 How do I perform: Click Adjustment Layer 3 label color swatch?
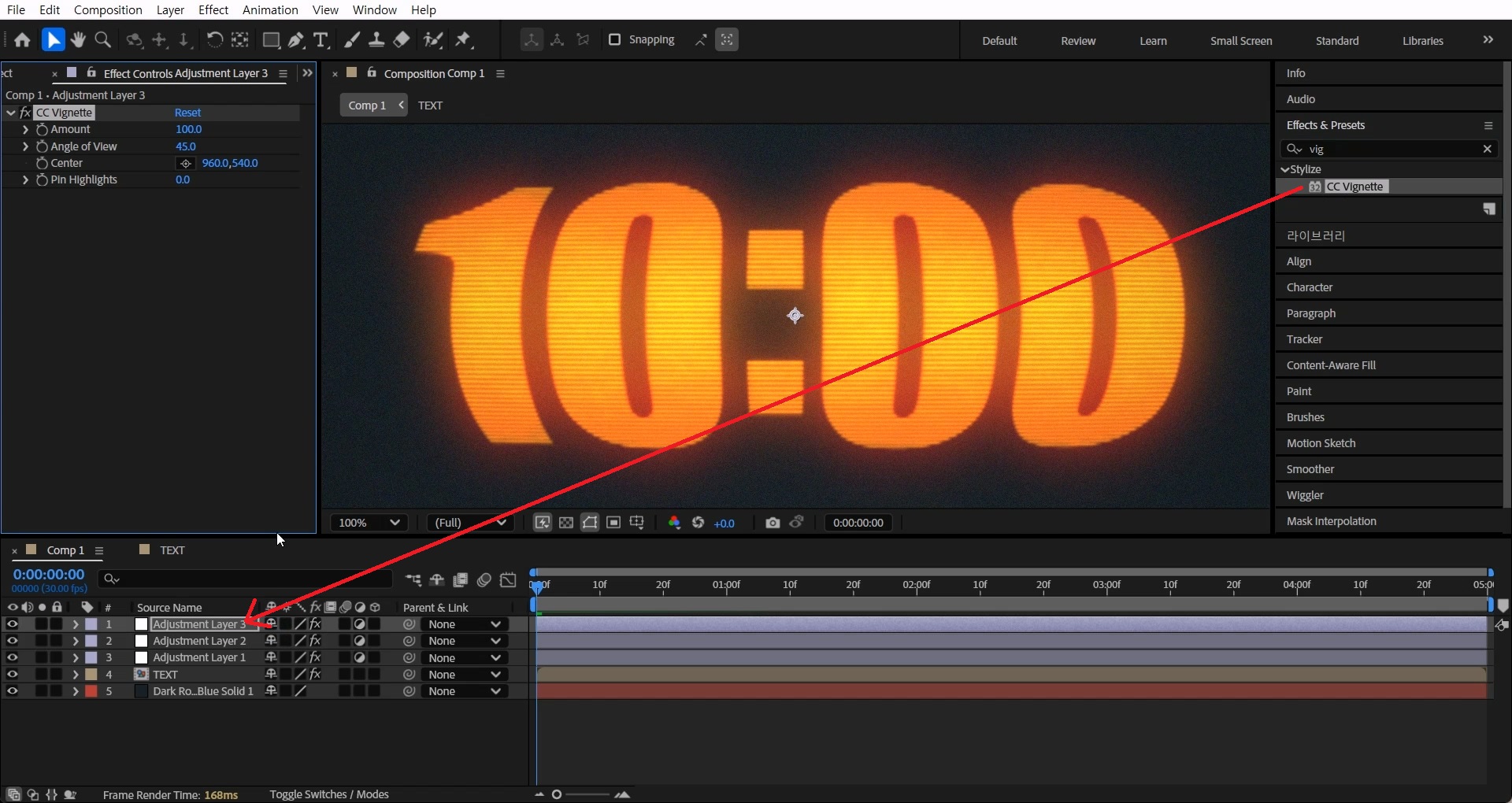click(x=91, y=624)
